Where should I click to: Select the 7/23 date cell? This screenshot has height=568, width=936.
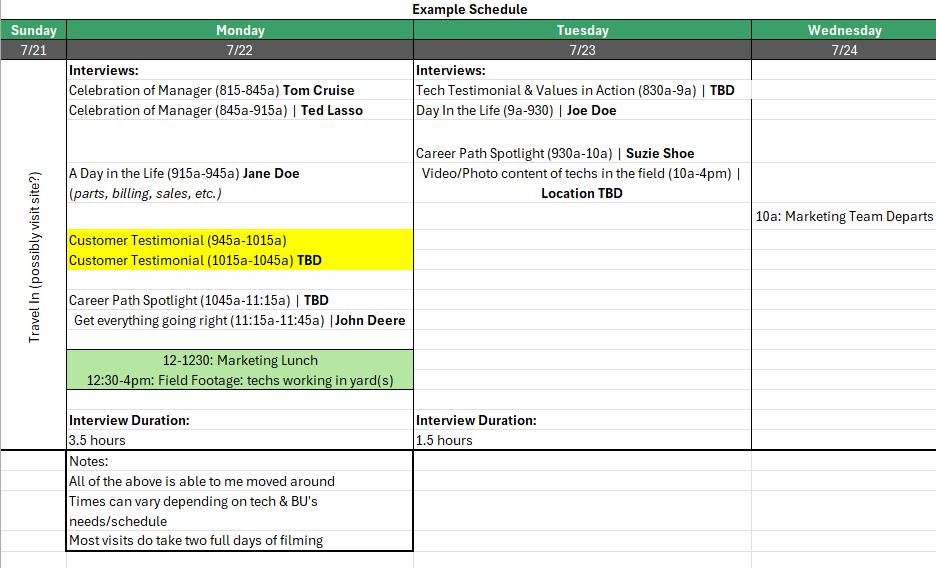pyautogui.click(x=582, y=50)
